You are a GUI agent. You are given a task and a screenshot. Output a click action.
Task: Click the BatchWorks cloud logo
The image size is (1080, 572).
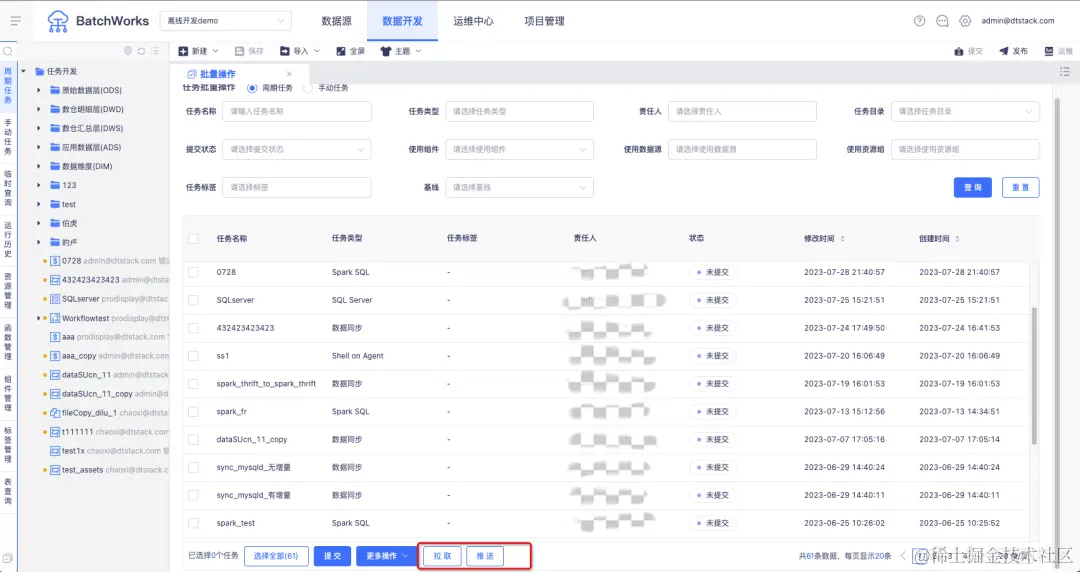(x=58, y=21)
